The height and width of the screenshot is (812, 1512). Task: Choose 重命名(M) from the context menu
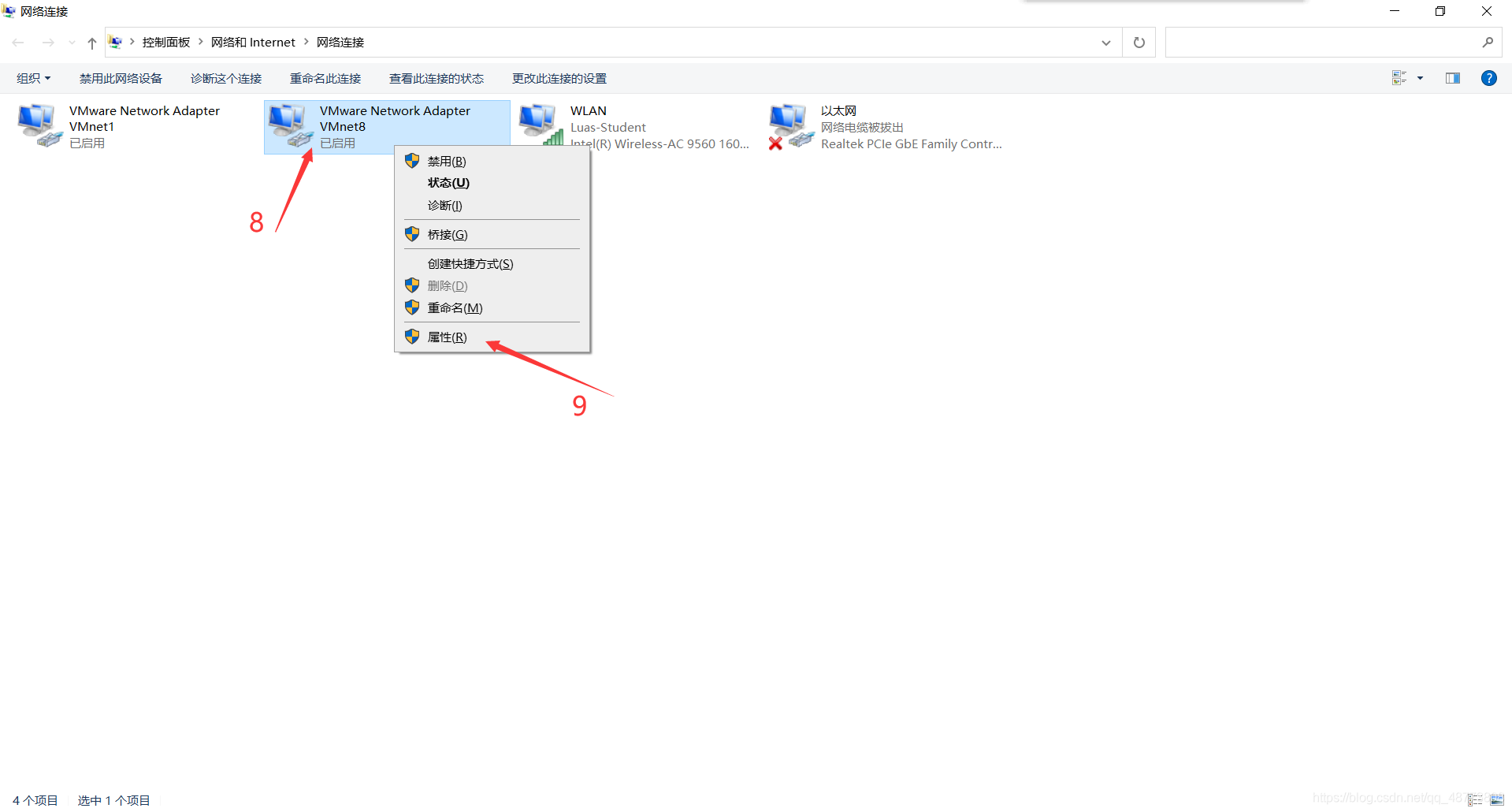pos(492,307)
